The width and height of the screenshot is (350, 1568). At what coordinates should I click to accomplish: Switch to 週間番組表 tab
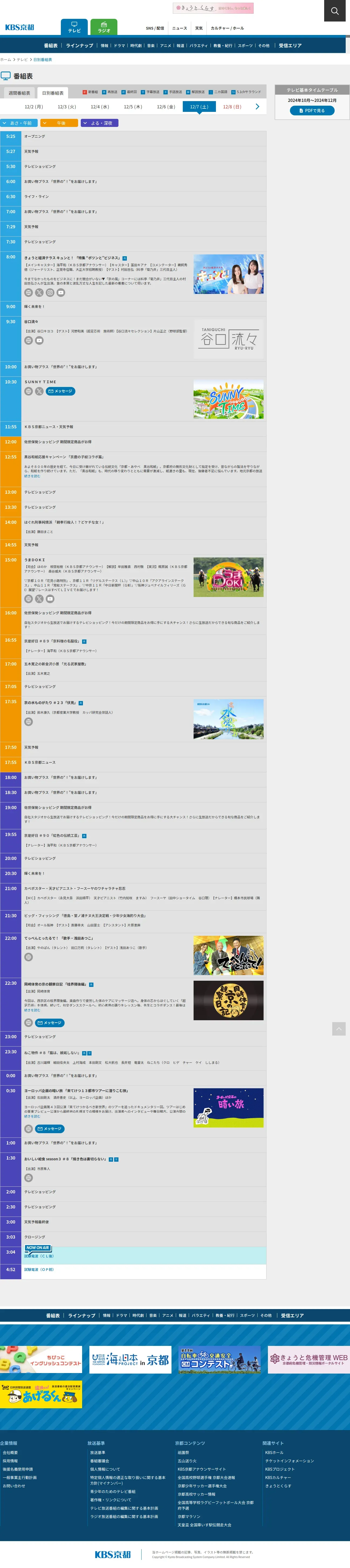coord(19,93)
